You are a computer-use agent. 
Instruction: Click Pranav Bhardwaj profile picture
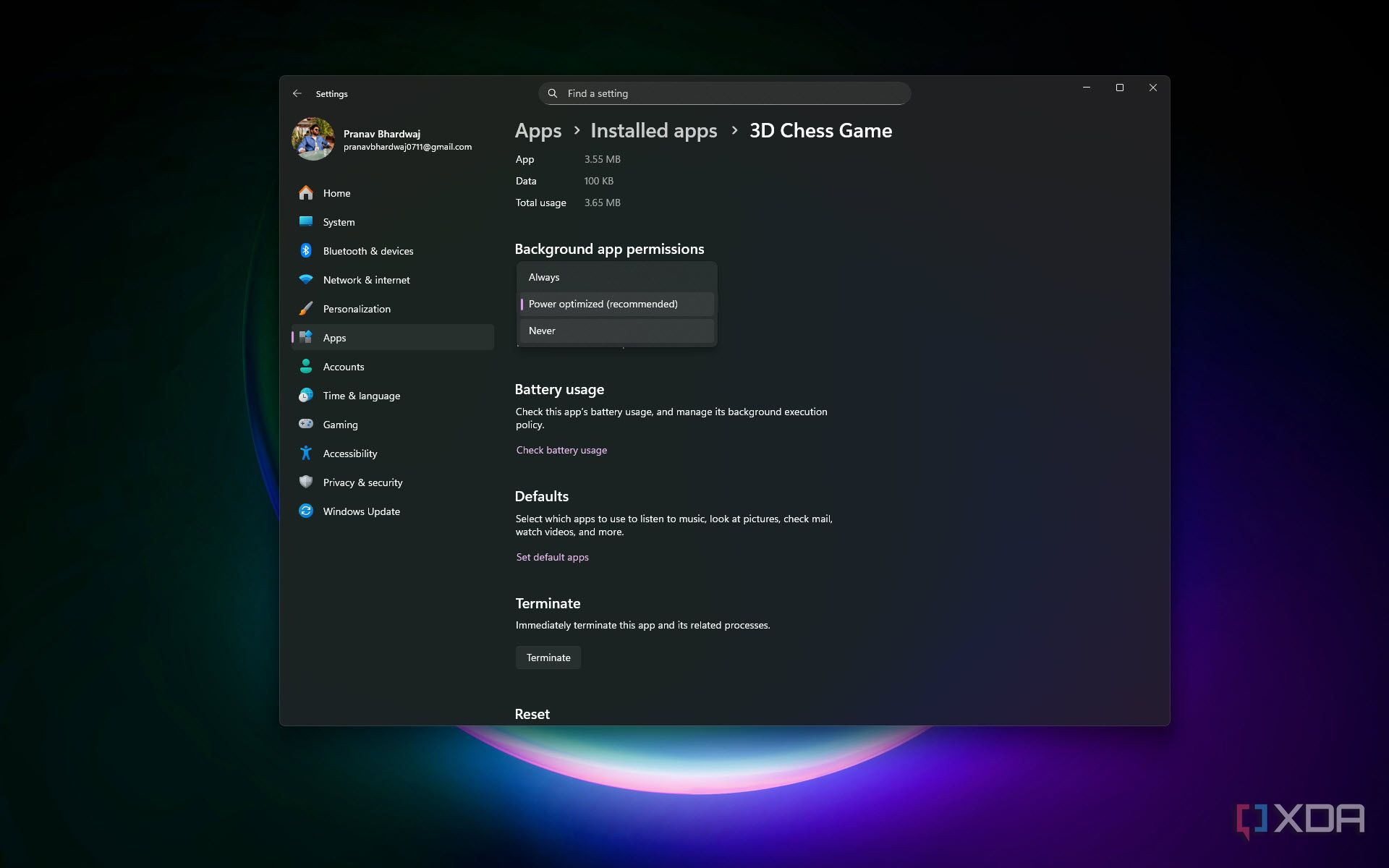pyautogui.click(x=313, y=139)
